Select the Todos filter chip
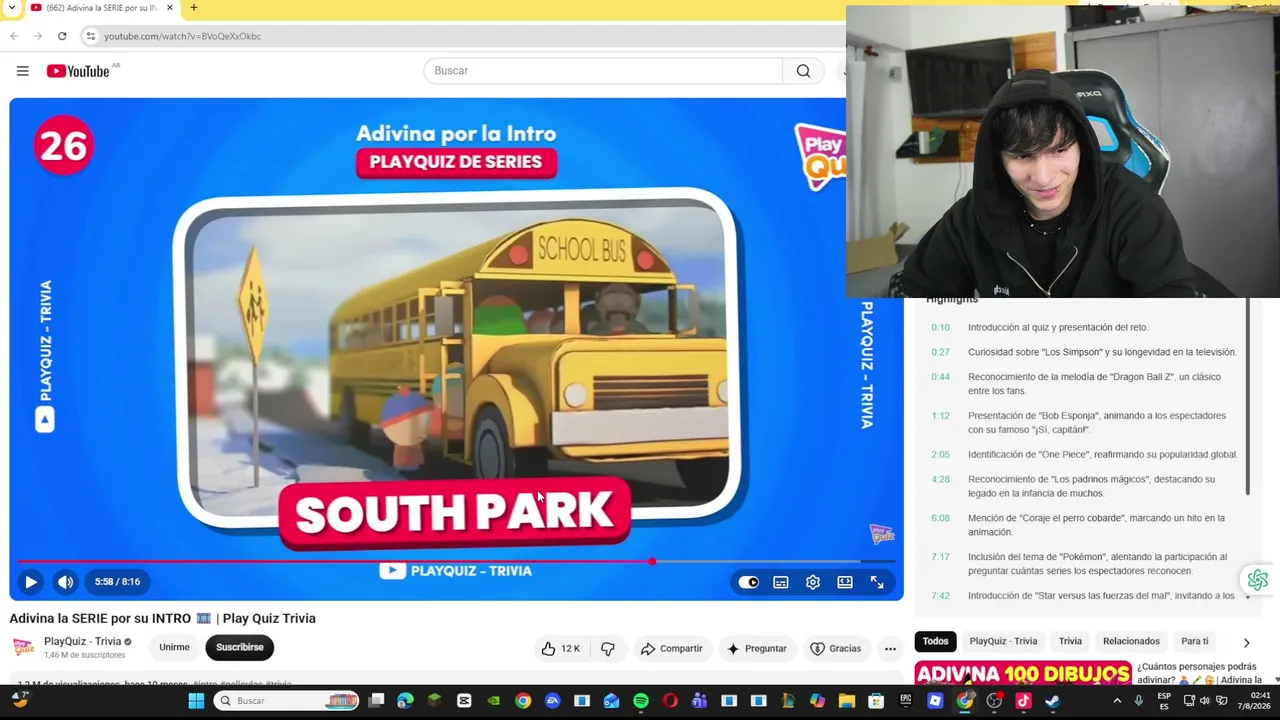1280x720 pixels. pyautogui.click(x=935, y=641)
